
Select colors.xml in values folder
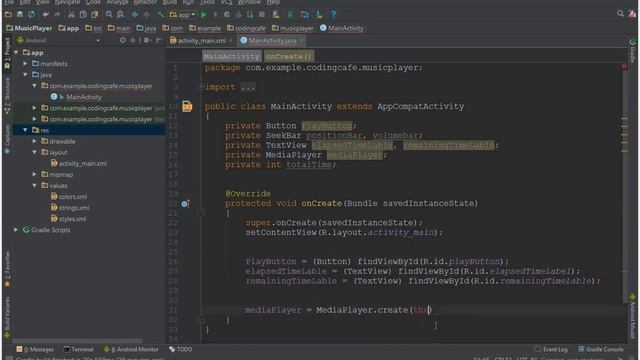click(69, 197)
